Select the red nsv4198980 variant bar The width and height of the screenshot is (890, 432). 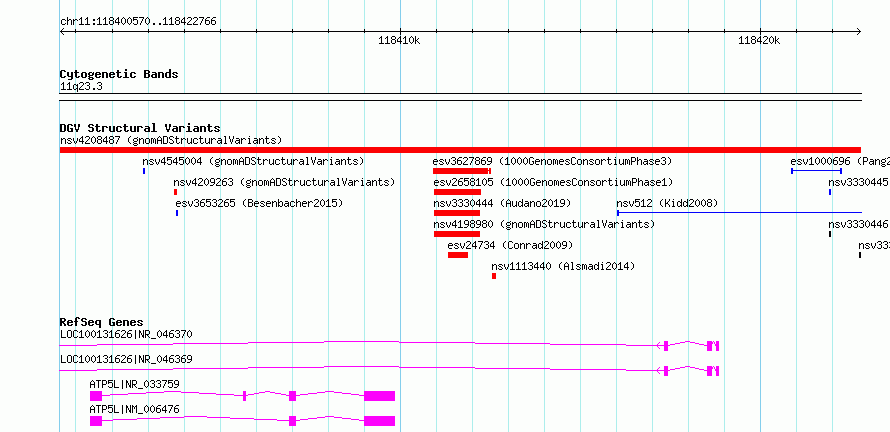[456, 234]
